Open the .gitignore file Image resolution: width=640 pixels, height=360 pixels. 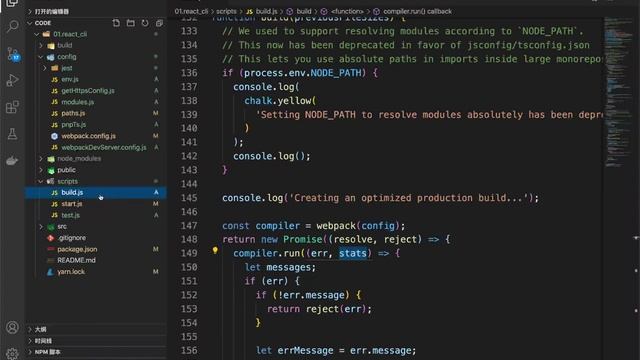pyautogui.click(x=96, y=238)
